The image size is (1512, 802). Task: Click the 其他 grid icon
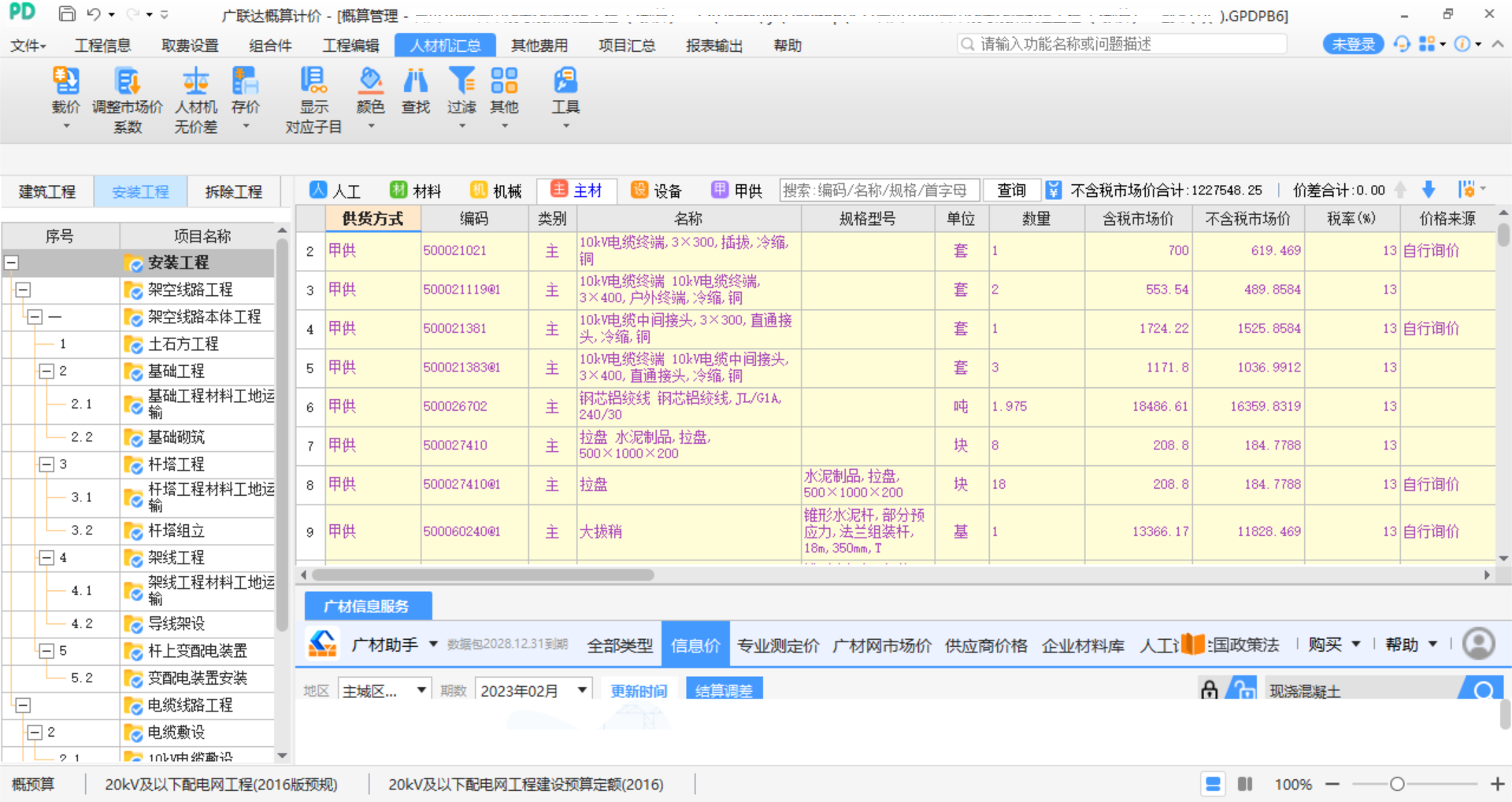click(x=504, y=81)
